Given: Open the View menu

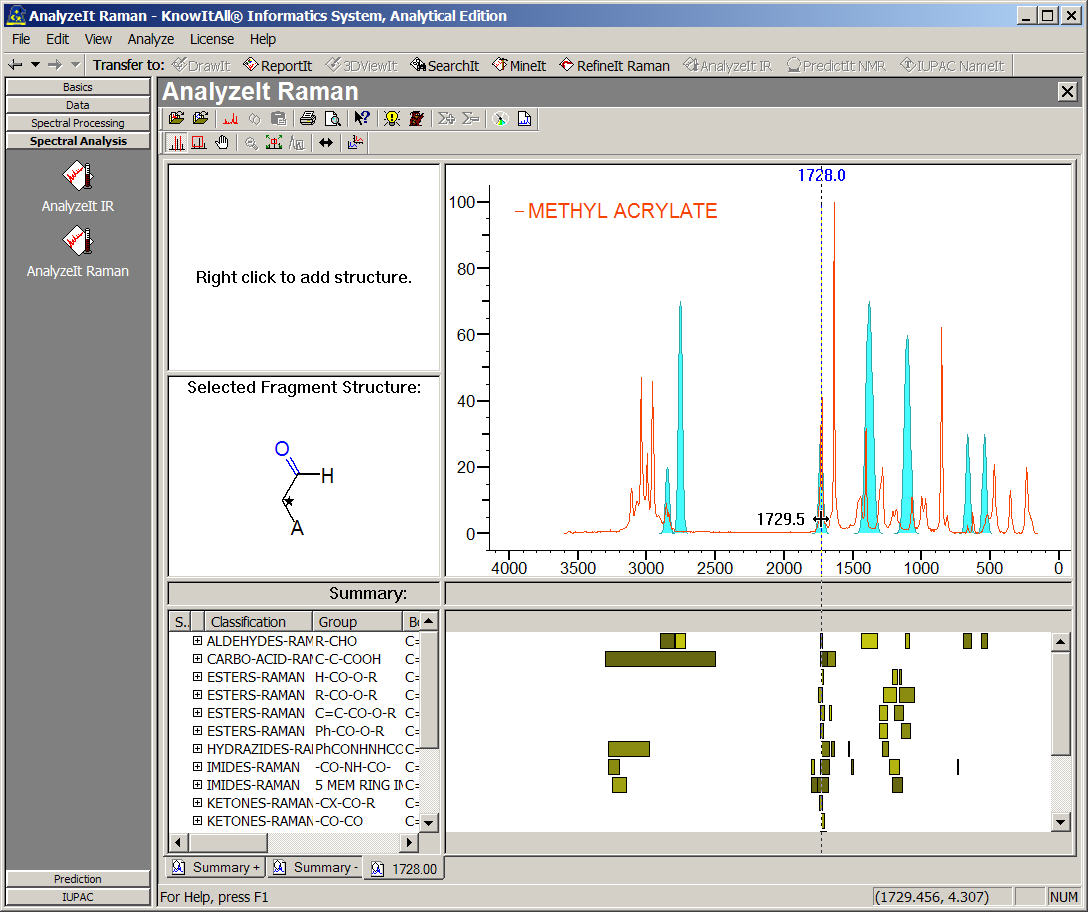Looking at the screenshot, I should point(98,39).
